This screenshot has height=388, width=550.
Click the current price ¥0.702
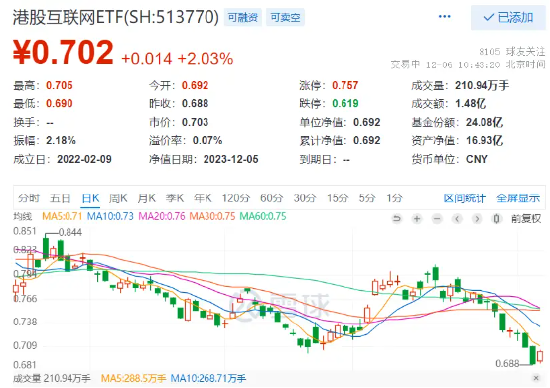coord(63,52)
